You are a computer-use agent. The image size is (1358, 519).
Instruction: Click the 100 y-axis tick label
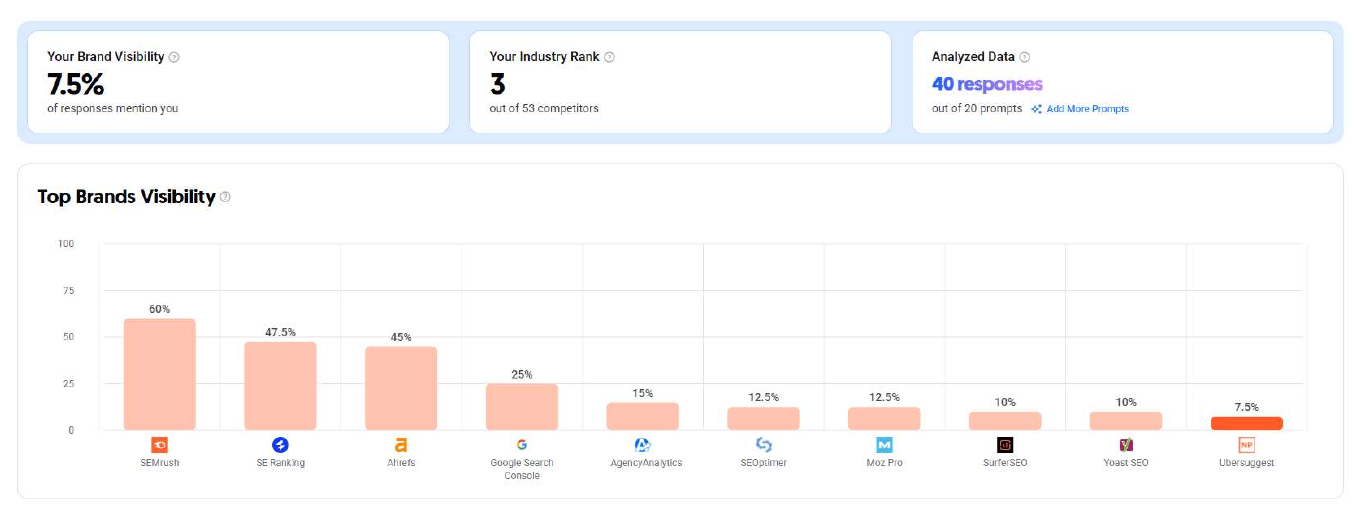[66, 243]
